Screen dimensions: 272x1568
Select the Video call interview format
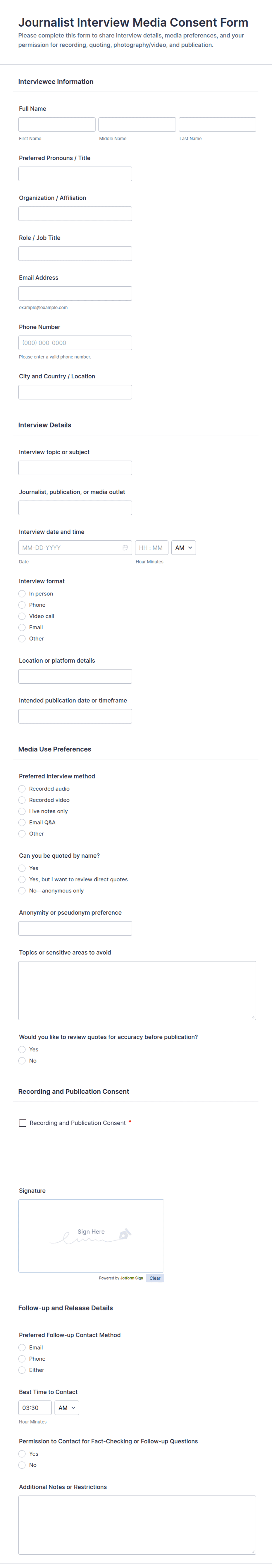(22, 616)
